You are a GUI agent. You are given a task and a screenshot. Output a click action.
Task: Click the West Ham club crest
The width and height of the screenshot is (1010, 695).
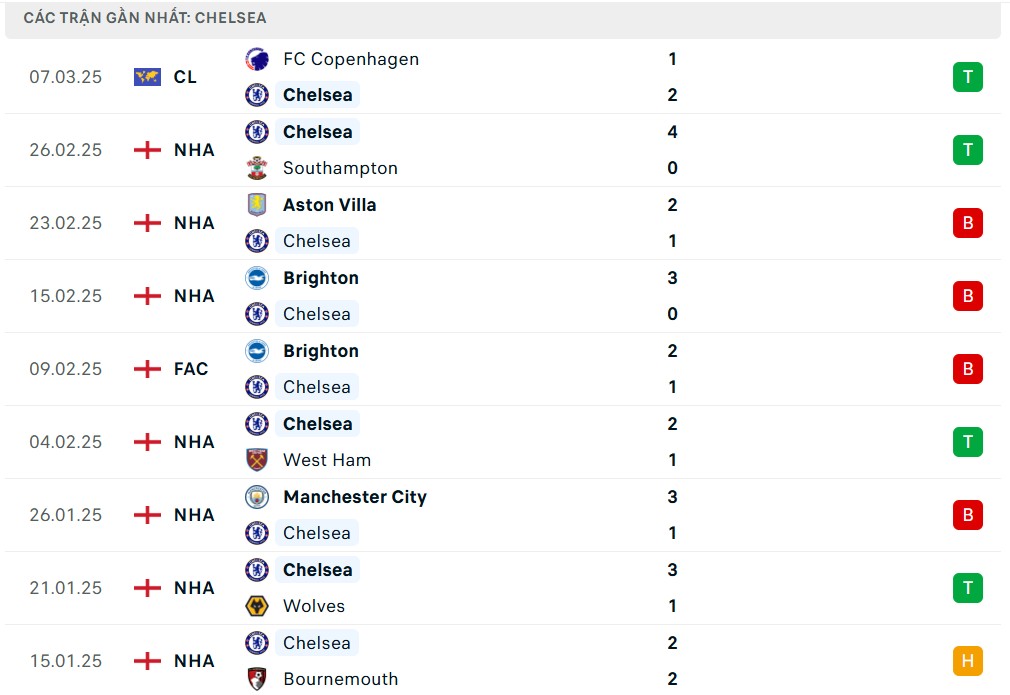pyautogui.click(x=257, y=460)
